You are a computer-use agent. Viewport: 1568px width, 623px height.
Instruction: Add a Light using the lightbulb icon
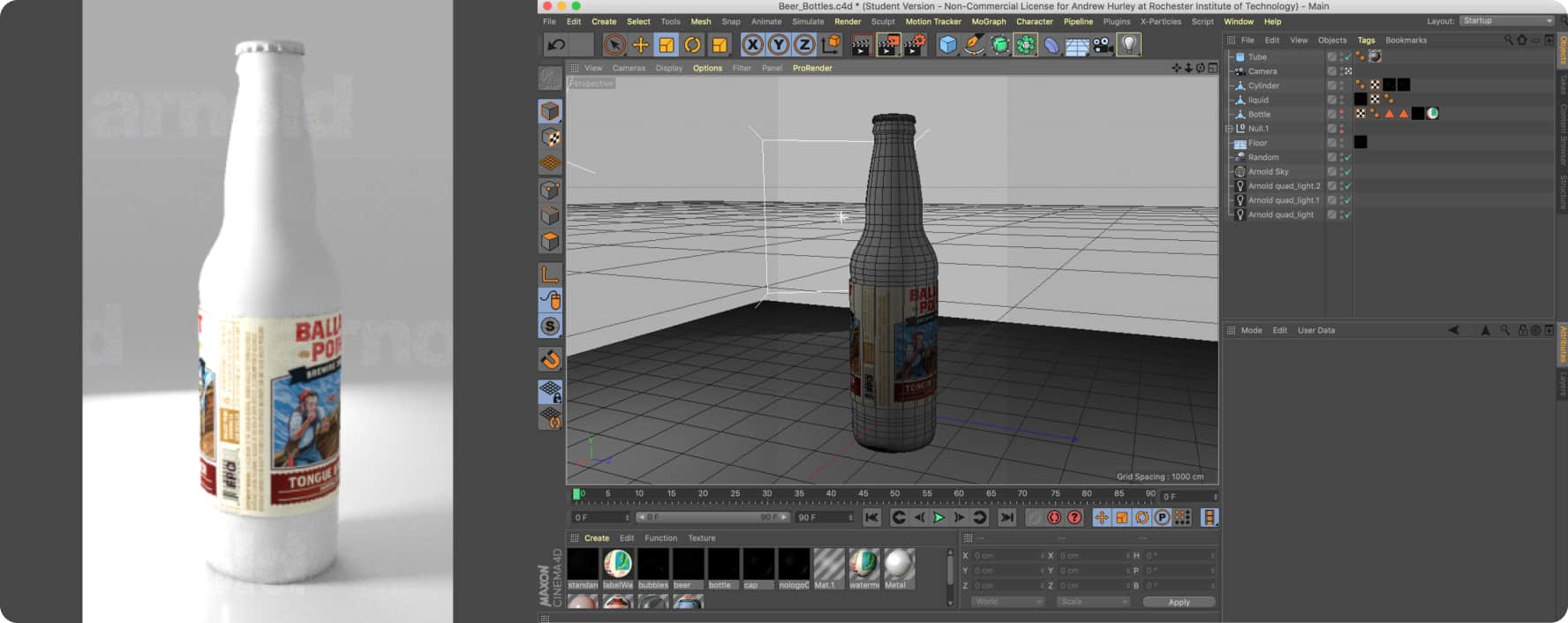click(1129, 45)
